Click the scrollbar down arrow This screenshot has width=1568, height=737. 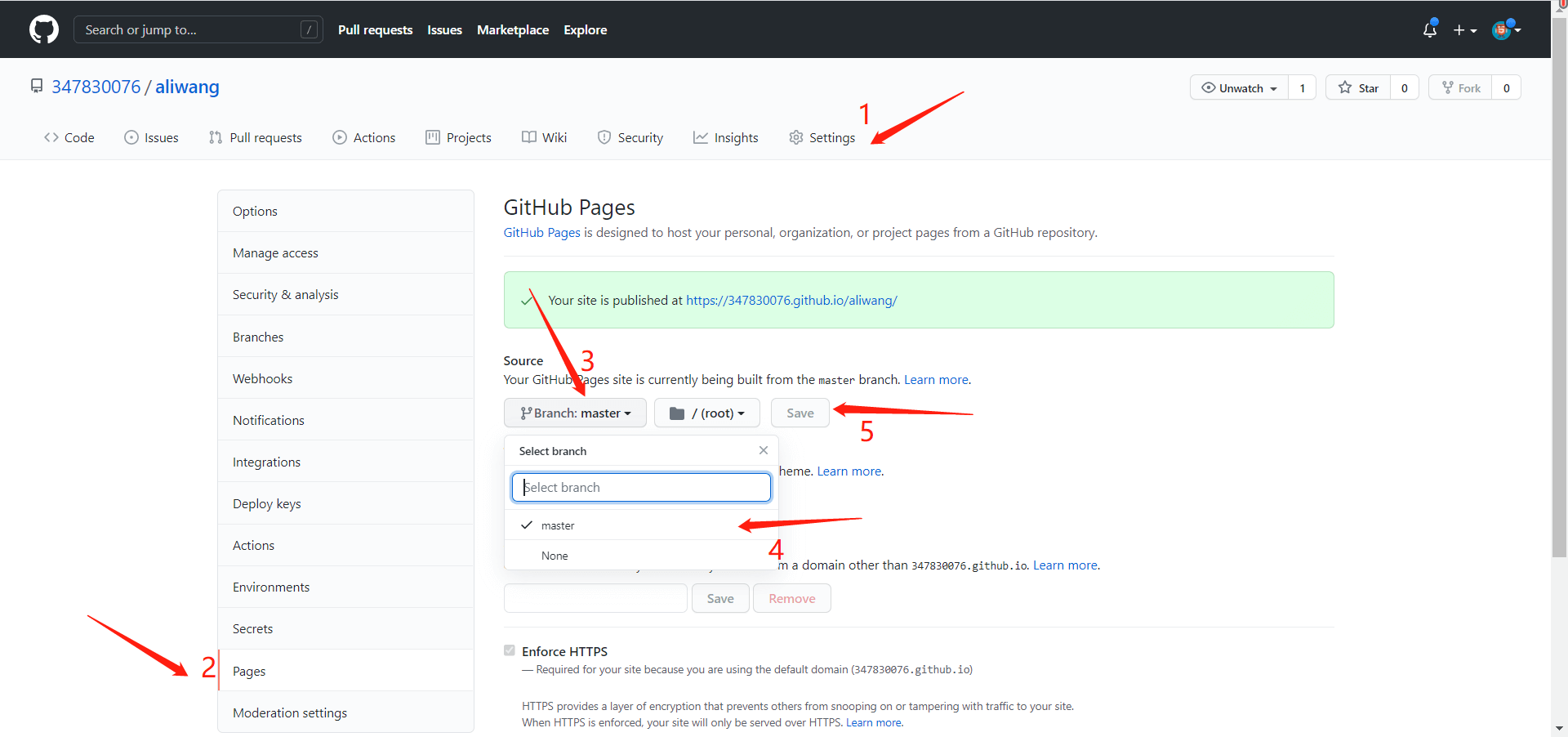(1560, 728)
